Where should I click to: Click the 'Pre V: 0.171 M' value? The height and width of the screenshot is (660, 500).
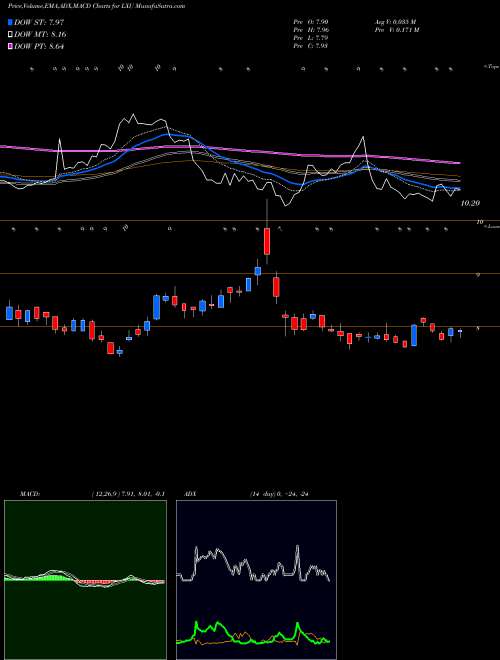(x=398, y=30)
